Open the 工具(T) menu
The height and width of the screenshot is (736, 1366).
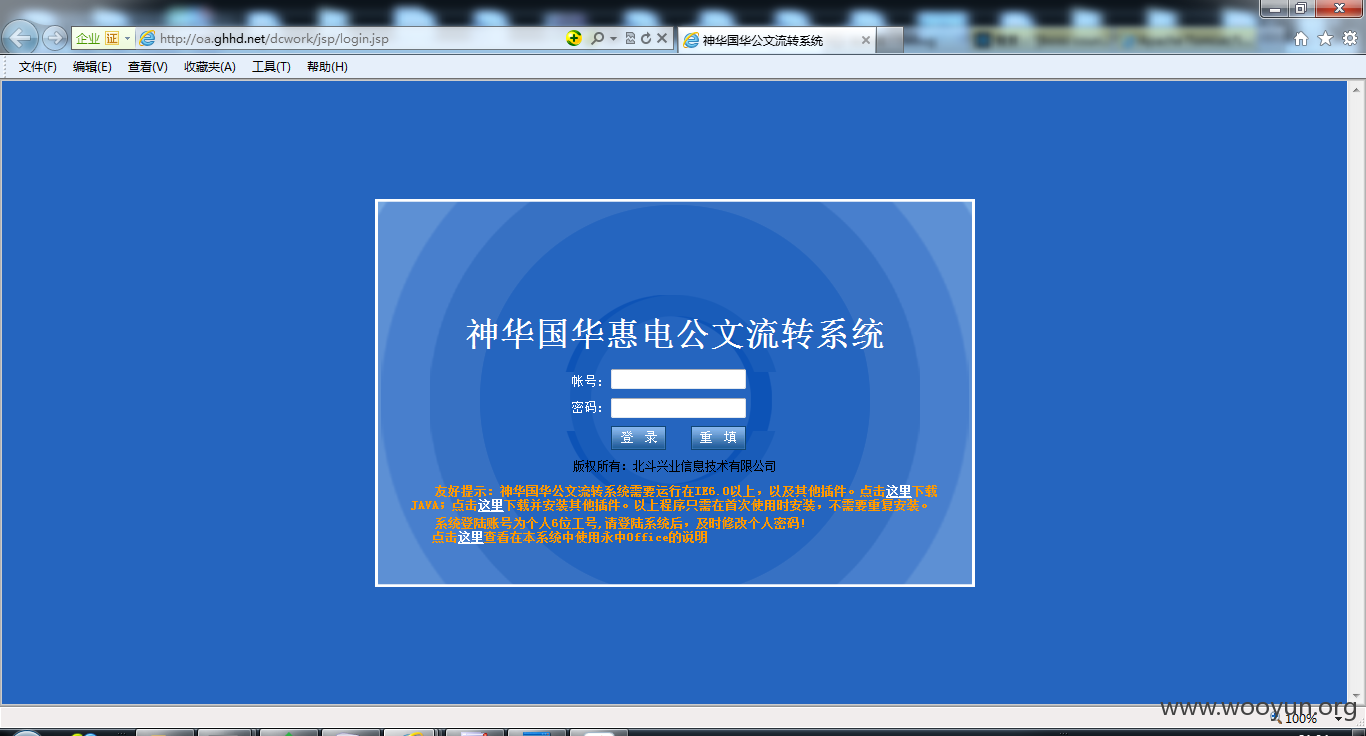point(271,67)
